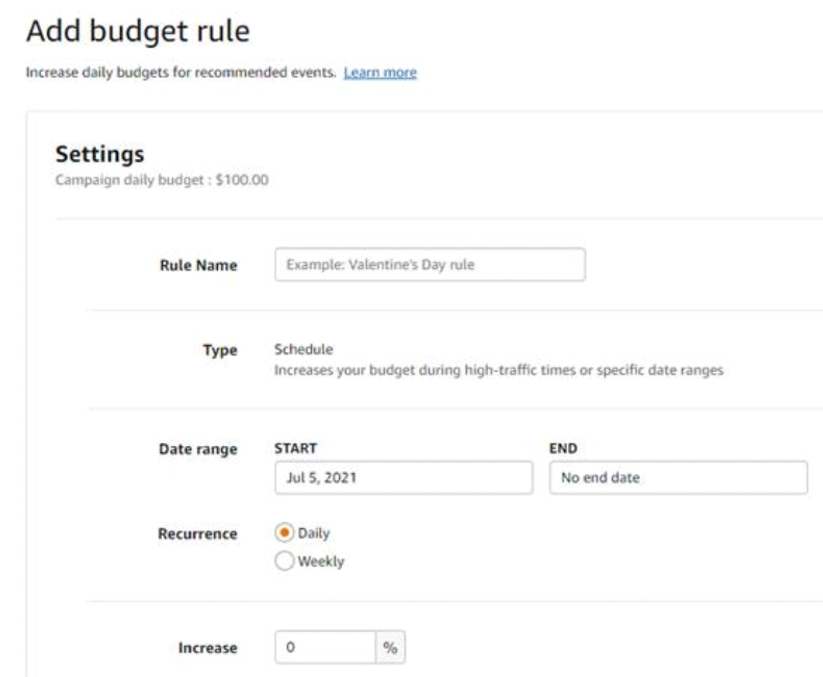Select the Weekly recurrence radio button
The image size is (823, 677).
(x=284, y=561)
